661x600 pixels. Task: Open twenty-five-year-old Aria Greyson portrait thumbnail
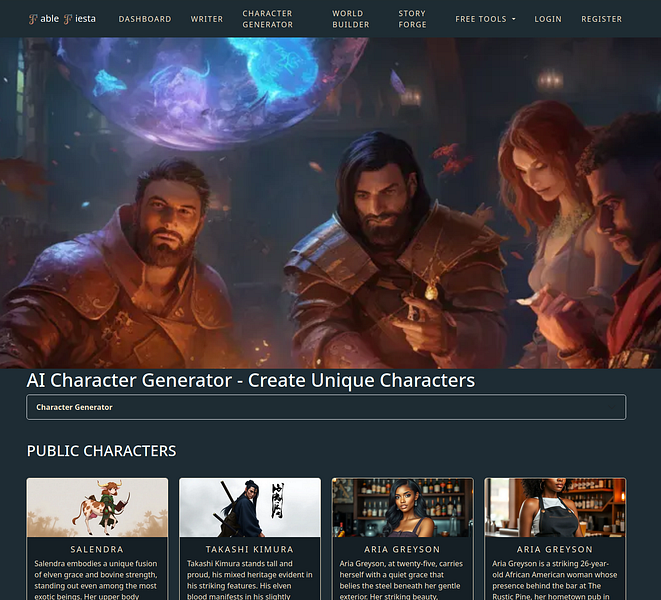pos(403,508)
